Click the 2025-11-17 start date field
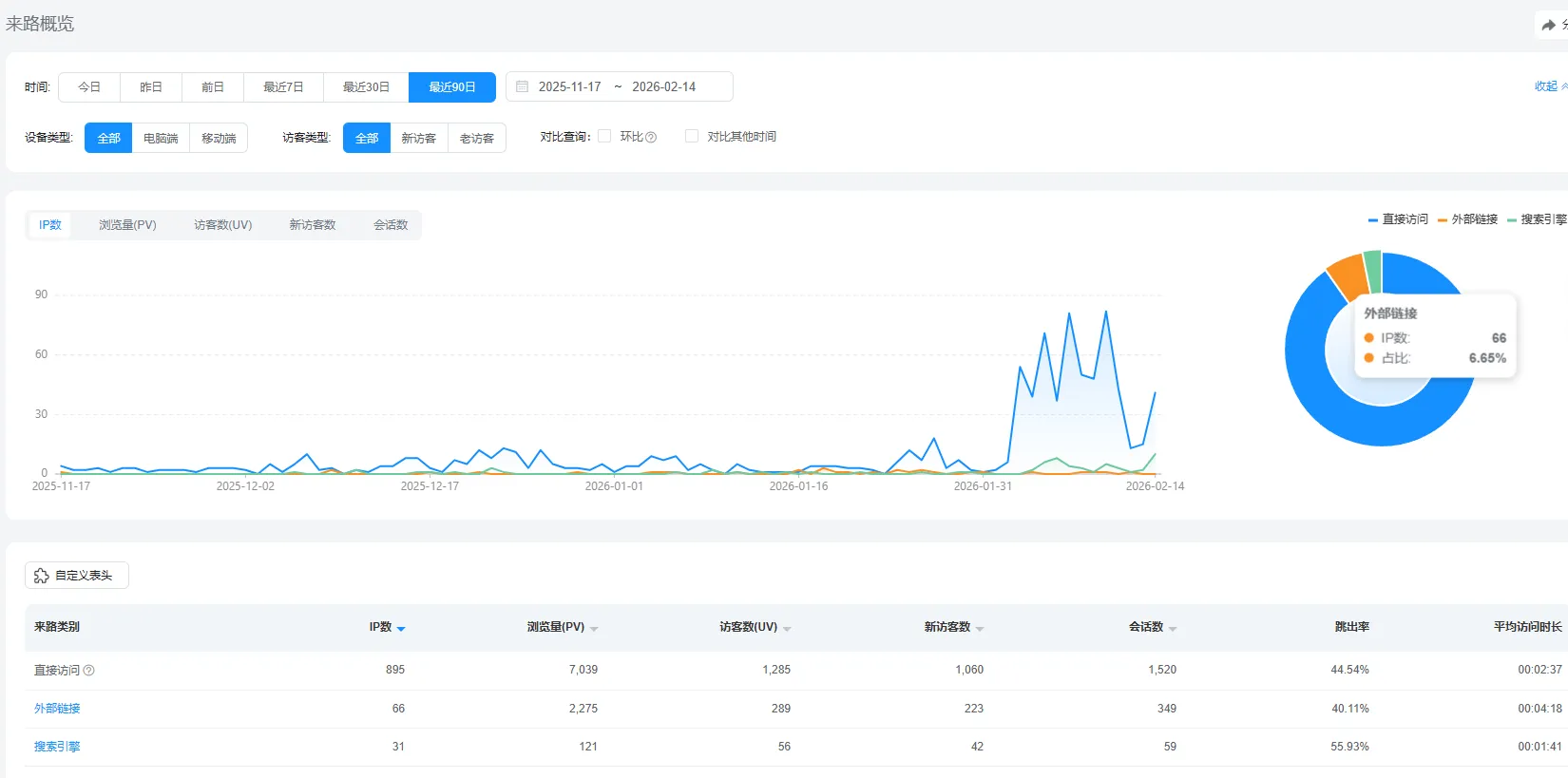Screen dimensions: 1568x778 pyautogui.click(x=569, y=86)
